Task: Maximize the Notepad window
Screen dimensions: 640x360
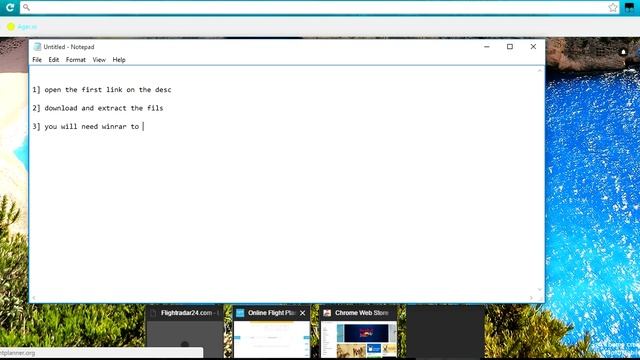Action: tap(510, 47)
